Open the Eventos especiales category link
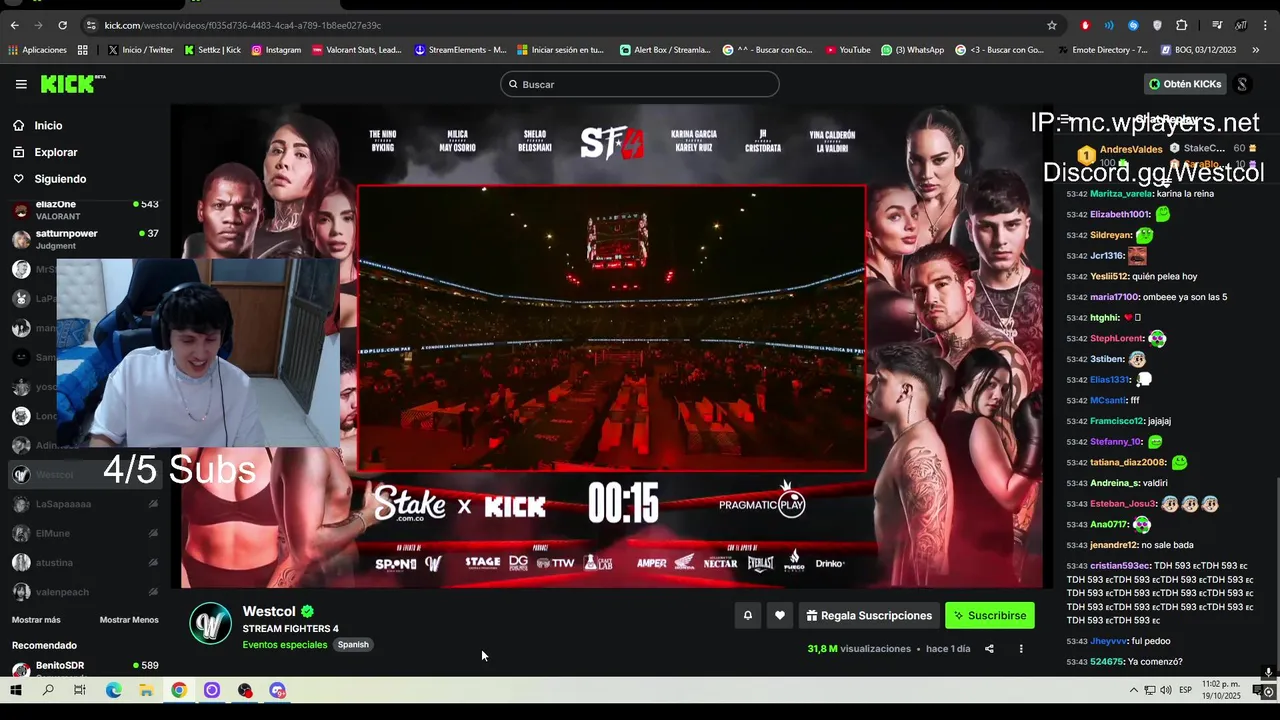 [285, 645]
